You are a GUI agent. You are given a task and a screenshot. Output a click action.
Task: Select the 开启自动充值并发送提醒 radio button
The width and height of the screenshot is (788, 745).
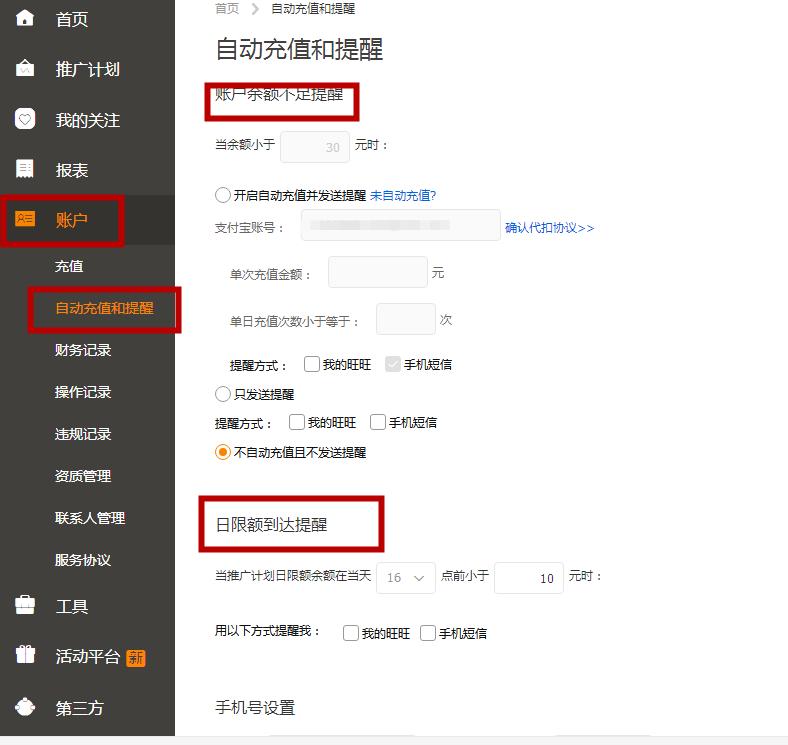click(223, 195)
